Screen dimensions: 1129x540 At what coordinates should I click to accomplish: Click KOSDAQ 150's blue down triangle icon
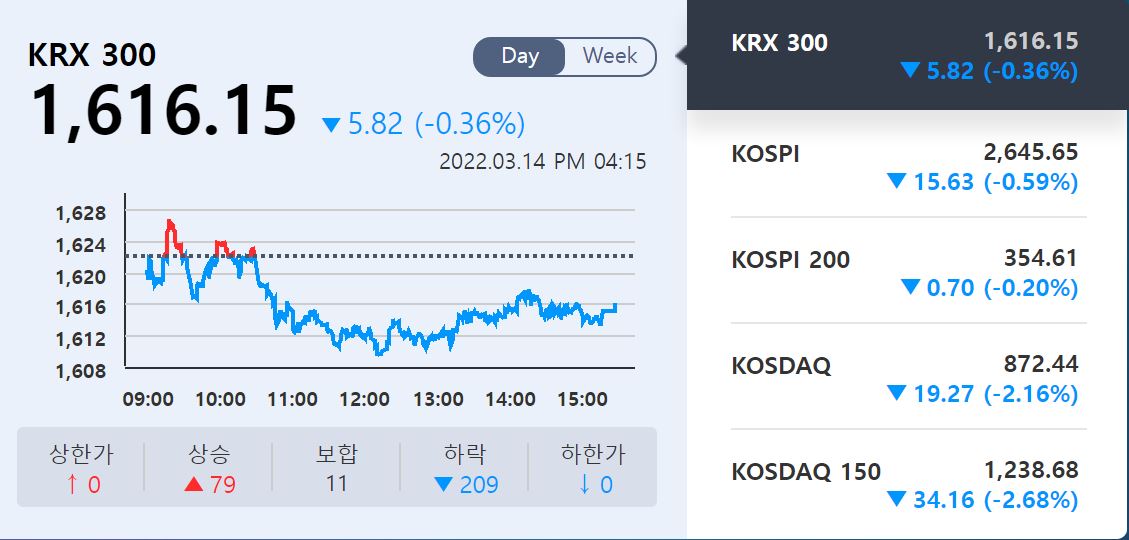[896, 500]
